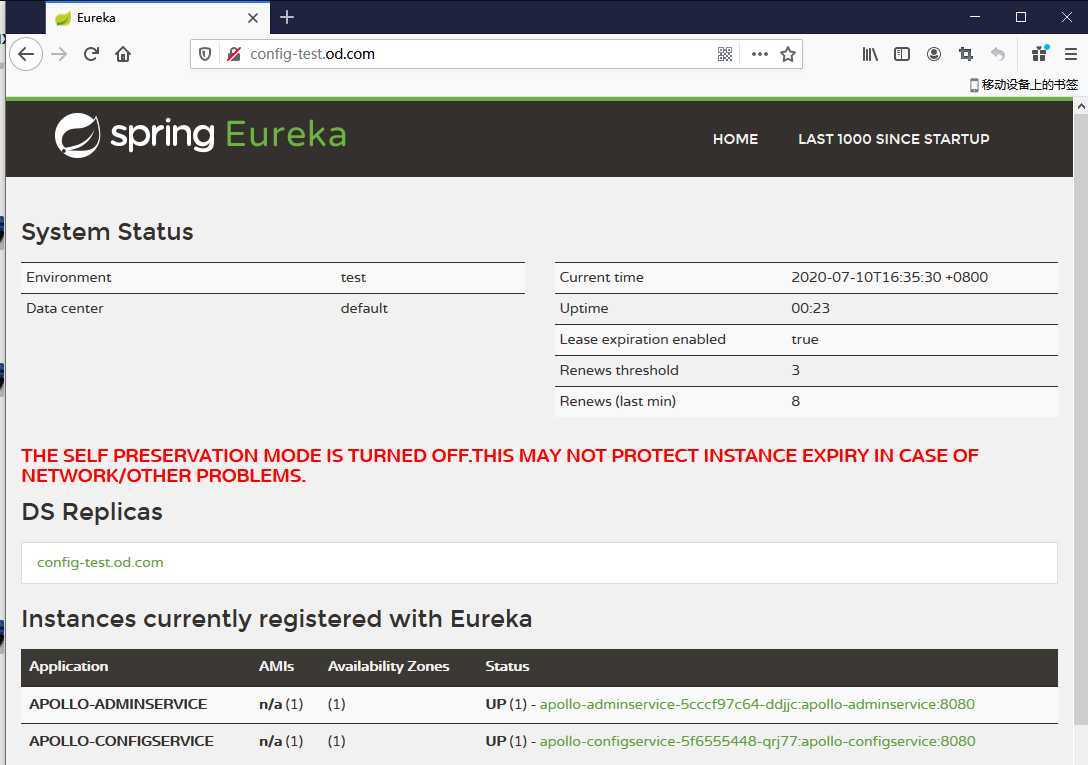
Task: Click the Availability Zones column header
Action: [389, 666]
